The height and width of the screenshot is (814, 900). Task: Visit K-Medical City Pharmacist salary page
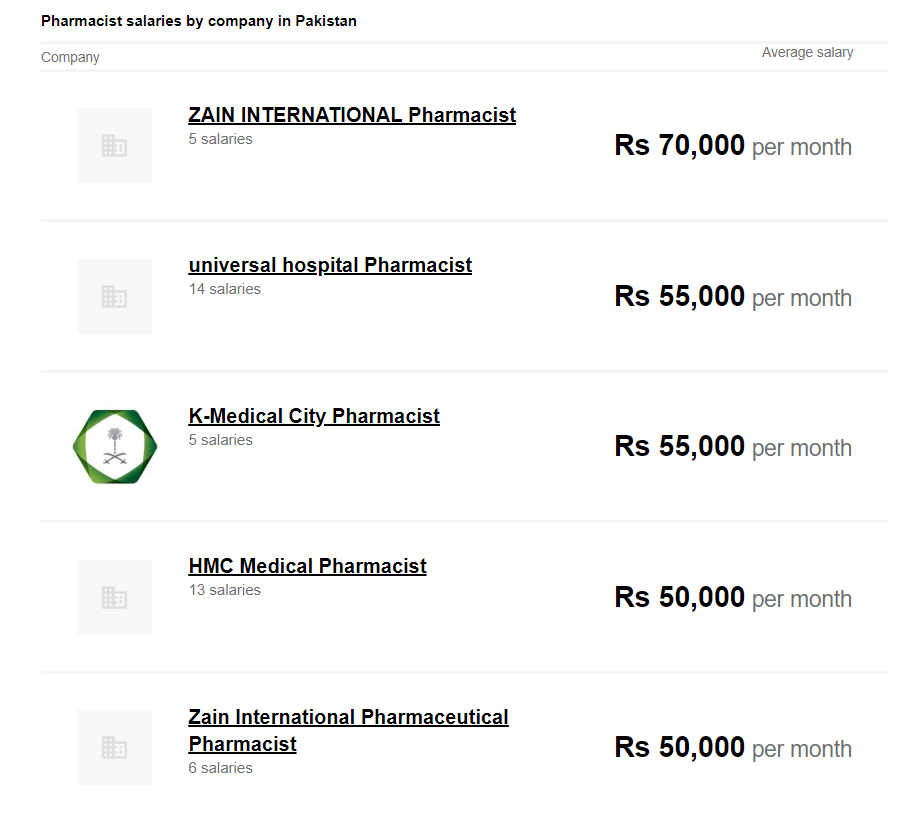tap(314, 416)
